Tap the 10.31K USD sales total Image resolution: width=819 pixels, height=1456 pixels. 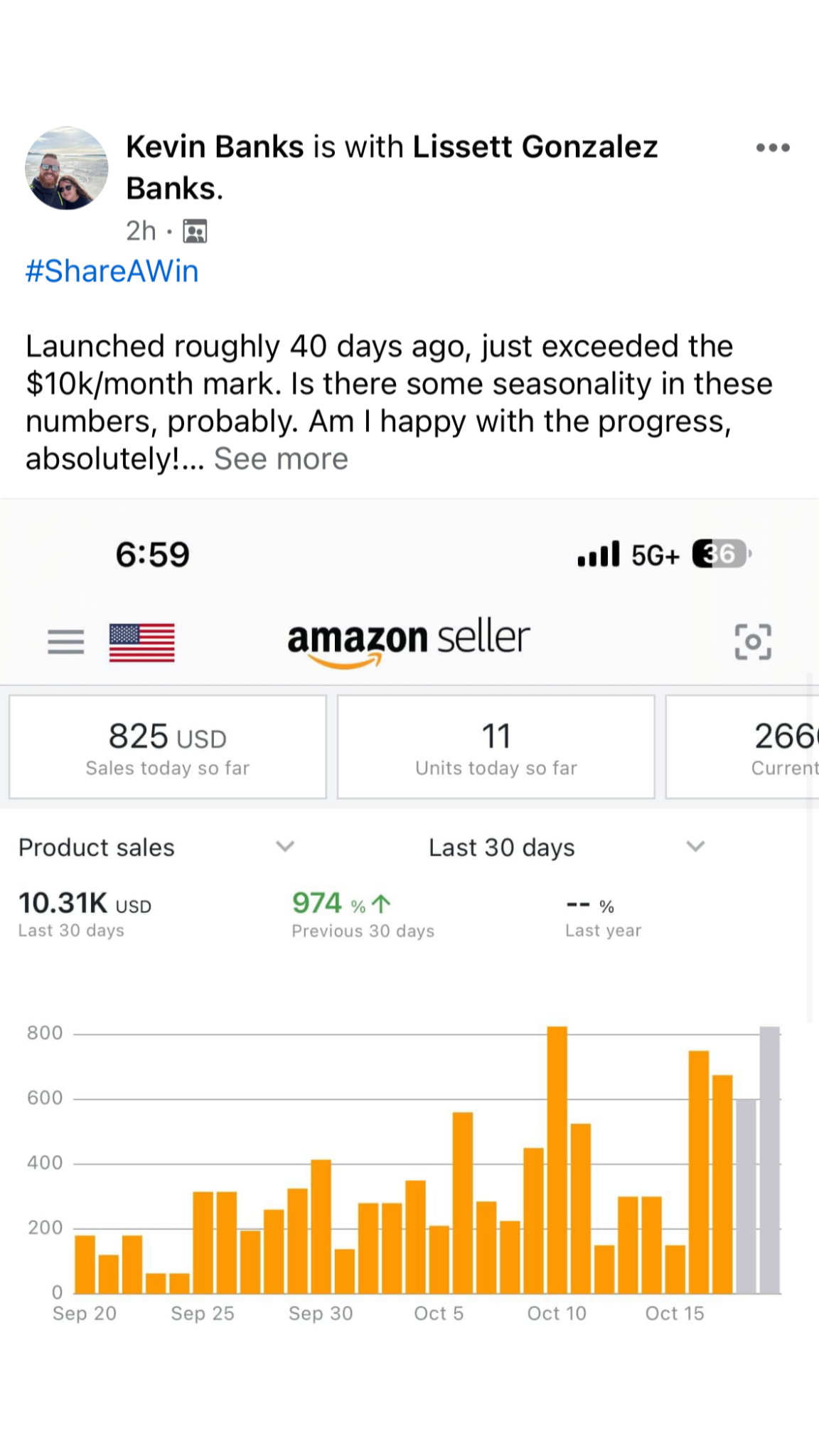(85, 904)
